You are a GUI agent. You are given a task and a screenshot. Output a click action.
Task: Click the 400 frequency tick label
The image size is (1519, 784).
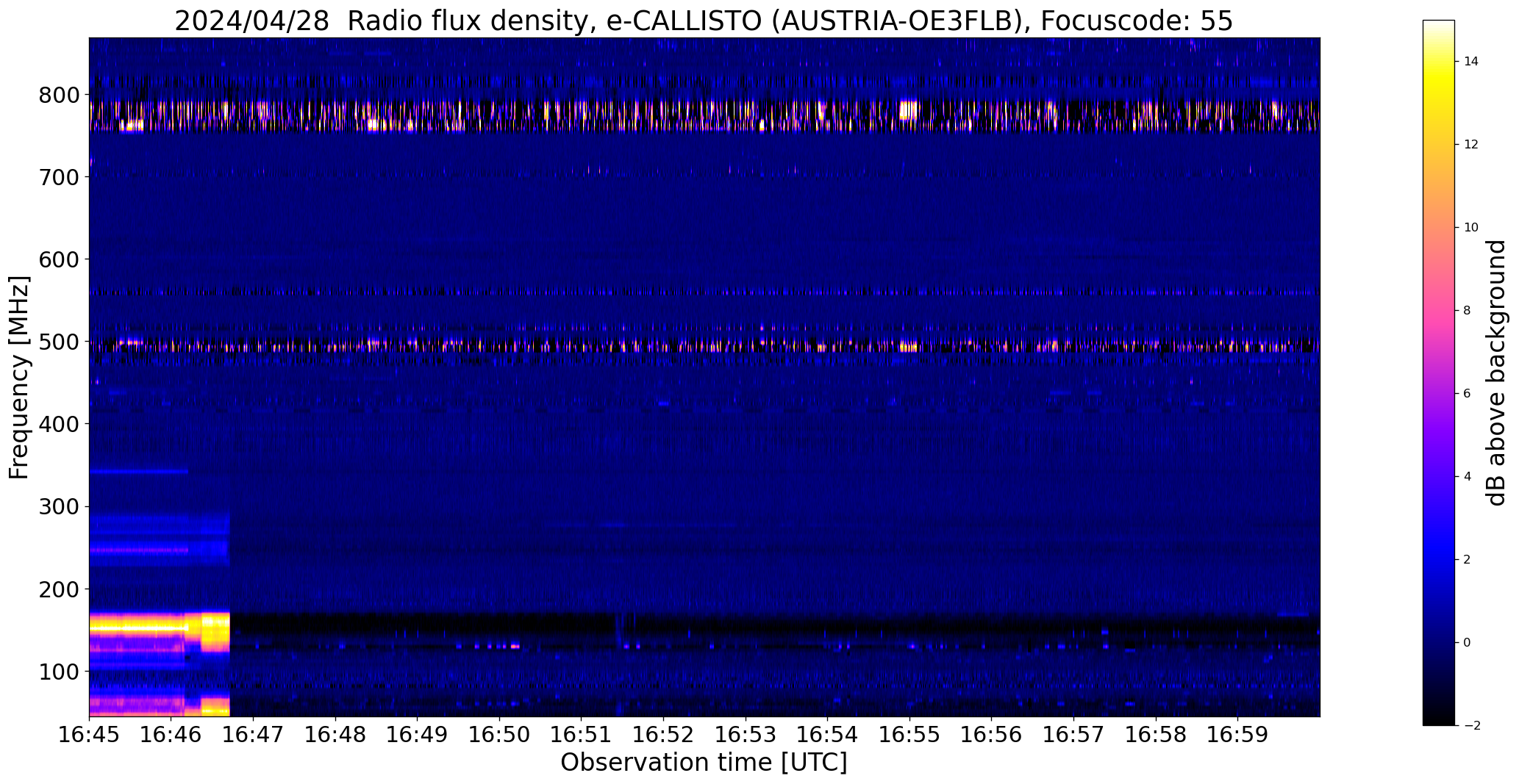click(x=59, y=424)
